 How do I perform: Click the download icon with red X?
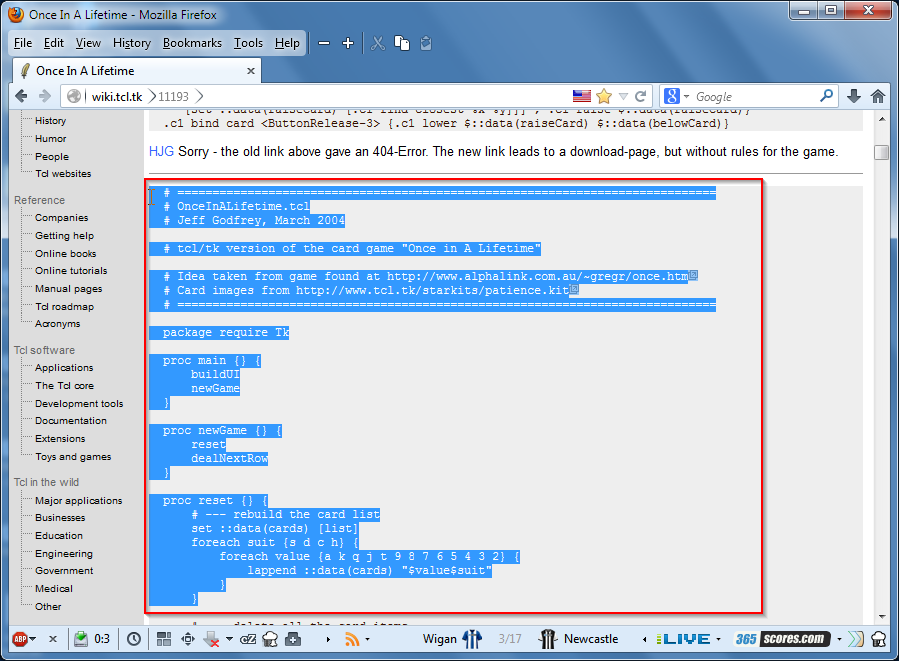[x=212, y=639]
